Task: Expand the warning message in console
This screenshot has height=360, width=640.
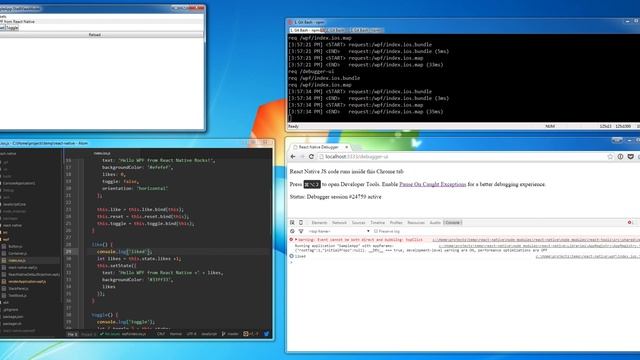Action: pos(296,240)
